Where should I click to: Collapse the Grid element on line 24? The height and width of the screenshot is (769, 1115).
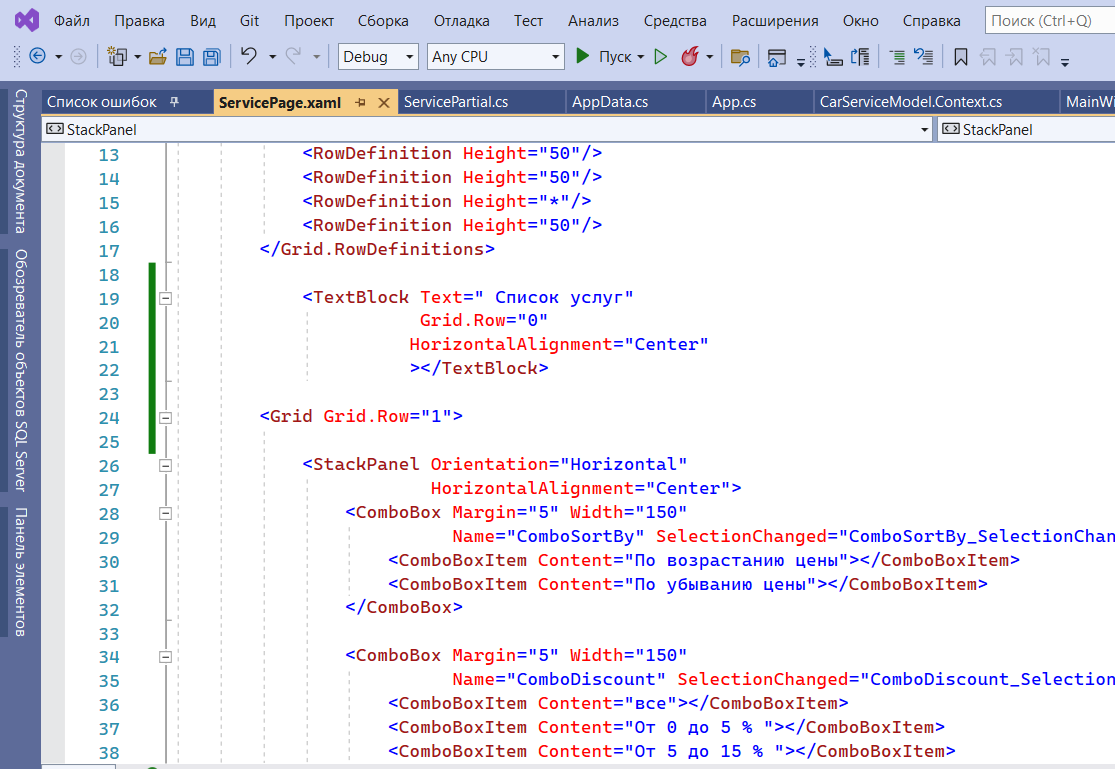[165, 418]
